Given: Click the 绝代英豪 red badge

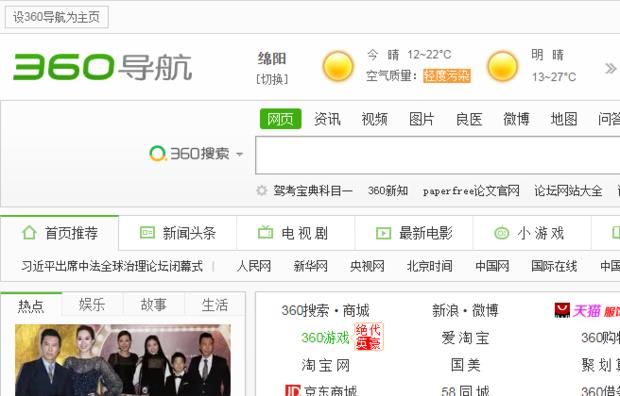Looking at the screenshot, I should [x=368, y=337].
